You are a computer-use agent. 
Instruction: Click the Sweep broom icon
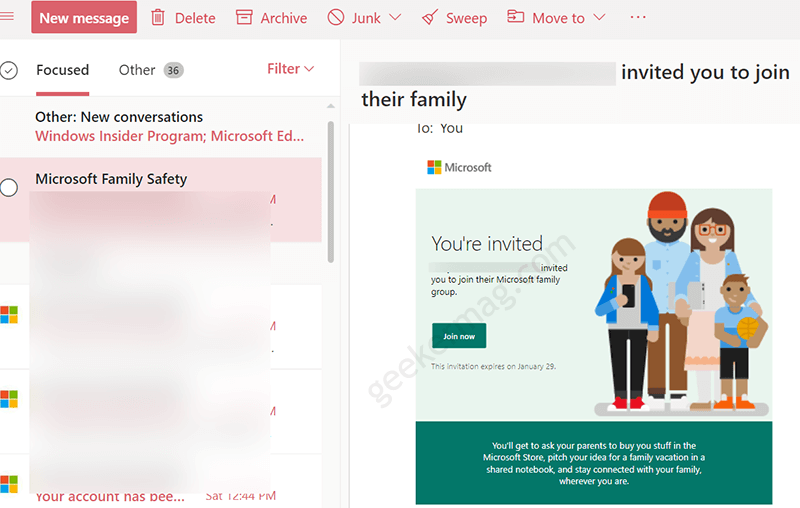(430, 18)
